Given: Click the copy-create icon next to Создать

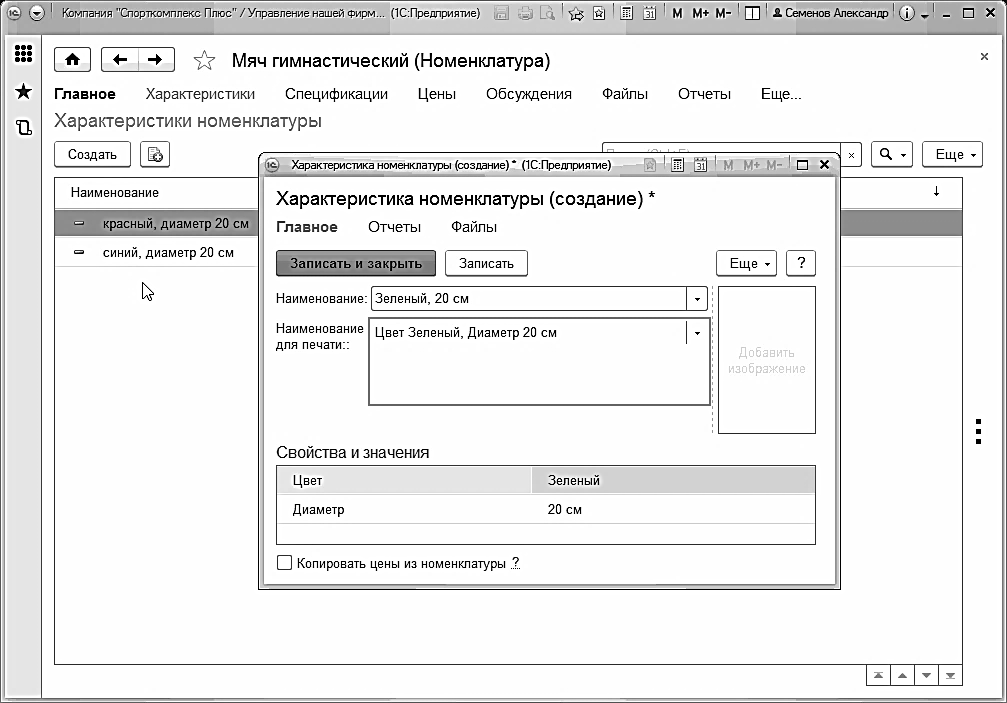Looking at the screenshot, I should [x=155, y=154].
